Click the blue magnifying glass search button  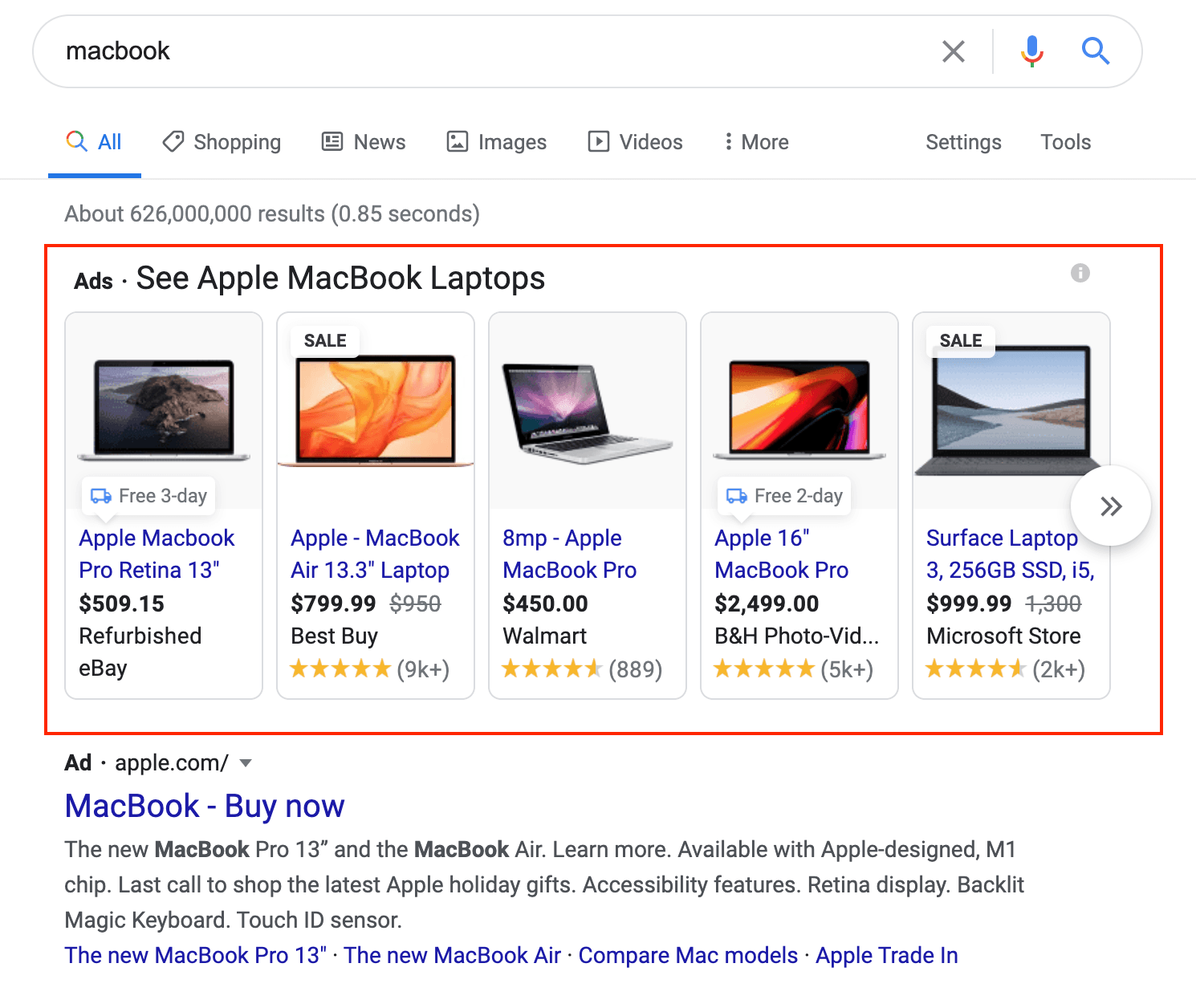pos(1095,51)
